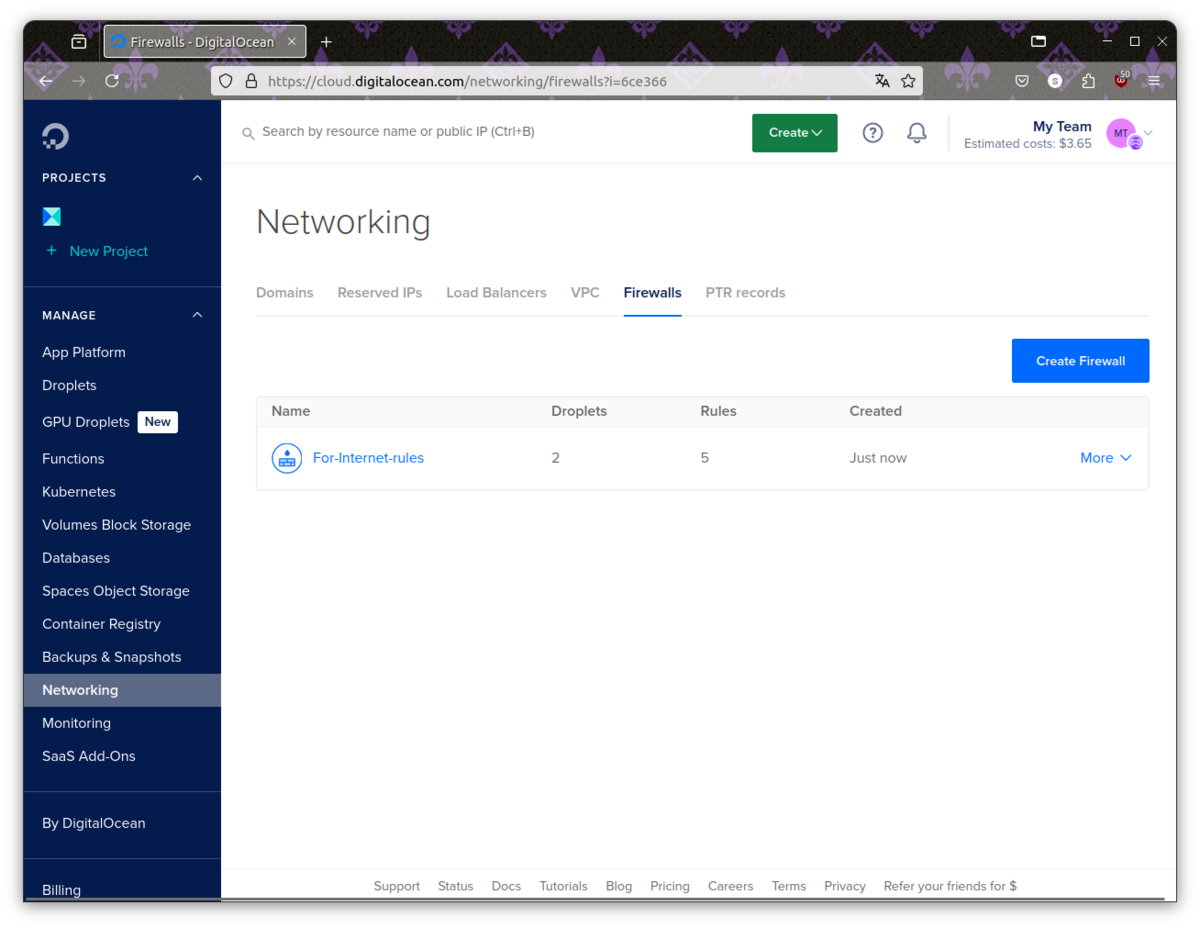Click the shield tracking protection icon

(226, 81)
